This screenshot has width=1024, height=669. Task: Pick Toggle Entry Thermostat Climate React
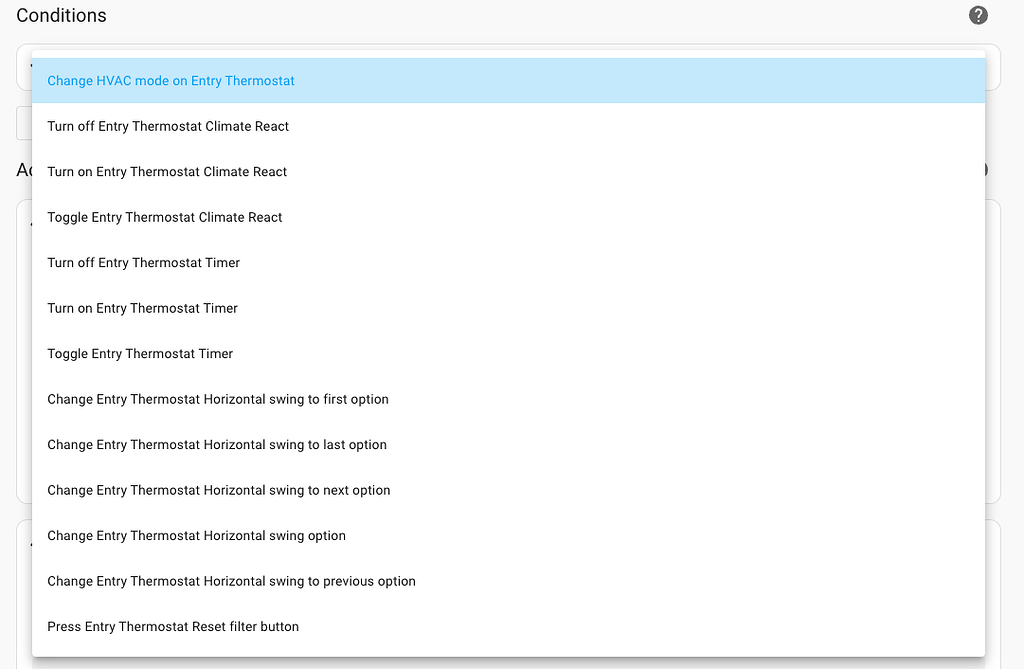tap(508, 217)
